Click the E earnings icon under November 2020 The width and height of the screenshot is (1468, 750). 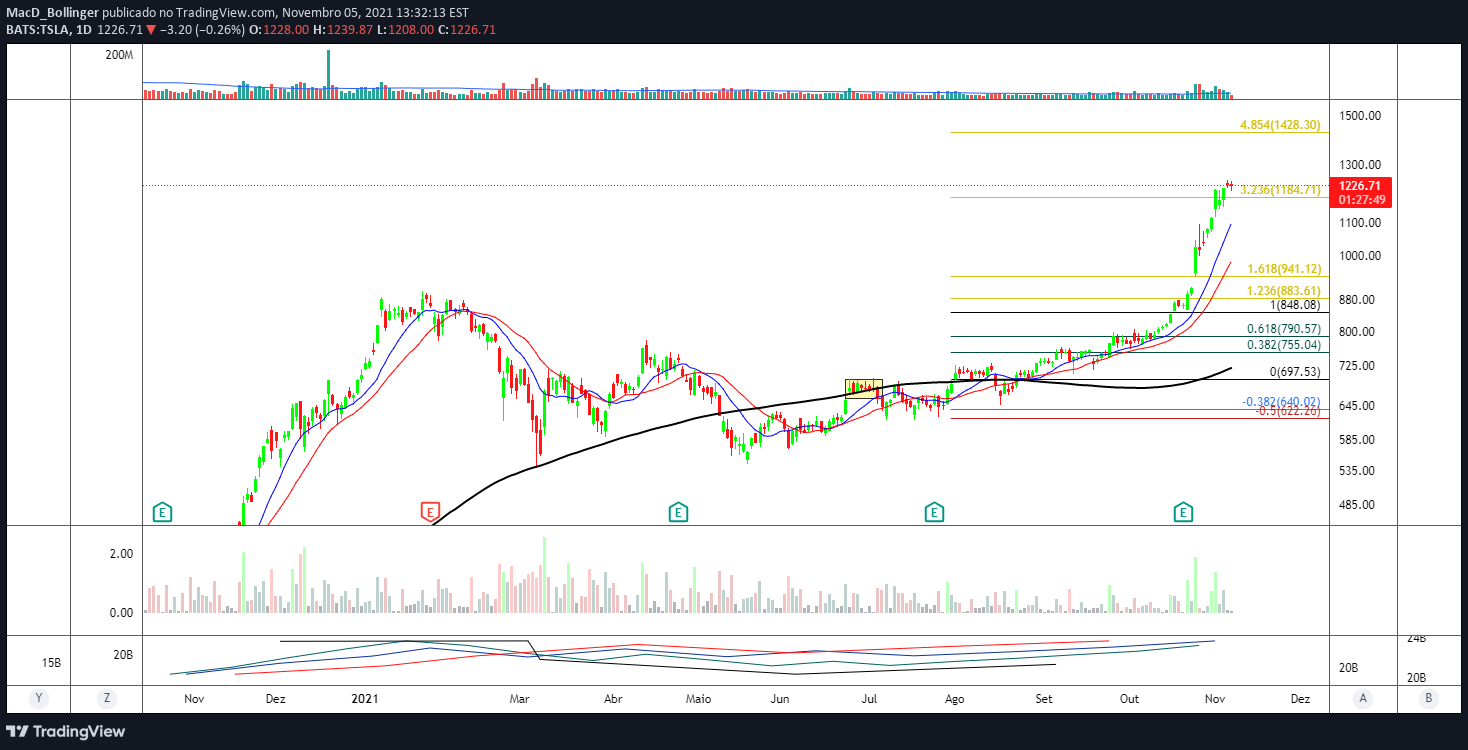[x=161, y=511]
